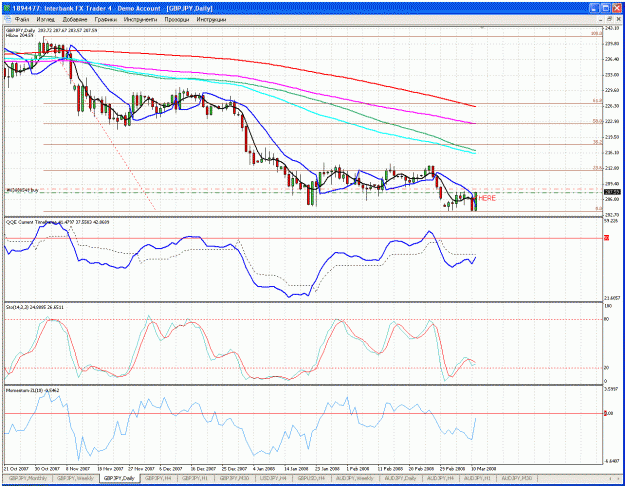Switch to the AUDJPY,H4 chart tab
The height and width of the screenshot is (486, 625).
point(440,478)
